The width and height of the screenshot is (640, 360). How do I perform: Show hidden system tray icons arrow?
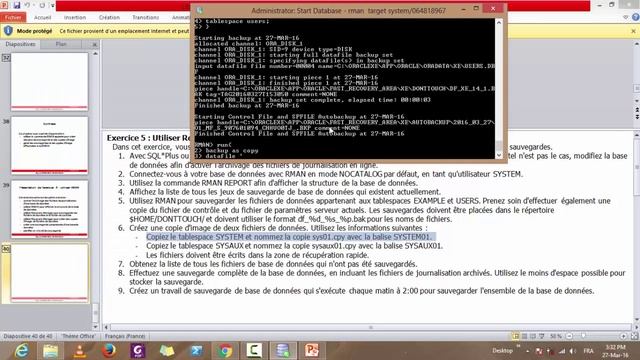pos(527,351)
